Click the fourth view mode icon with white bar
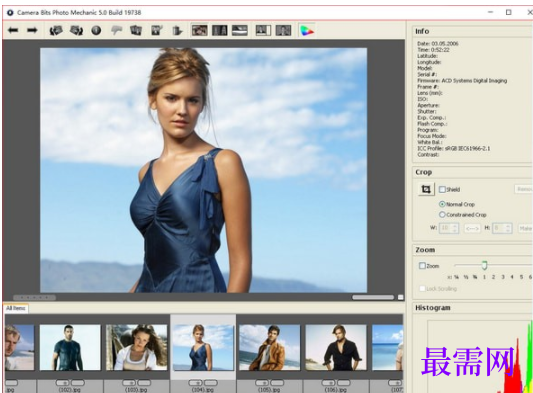Image resolution: width=533 pixels, height=393 pixels. coord(263,30)
